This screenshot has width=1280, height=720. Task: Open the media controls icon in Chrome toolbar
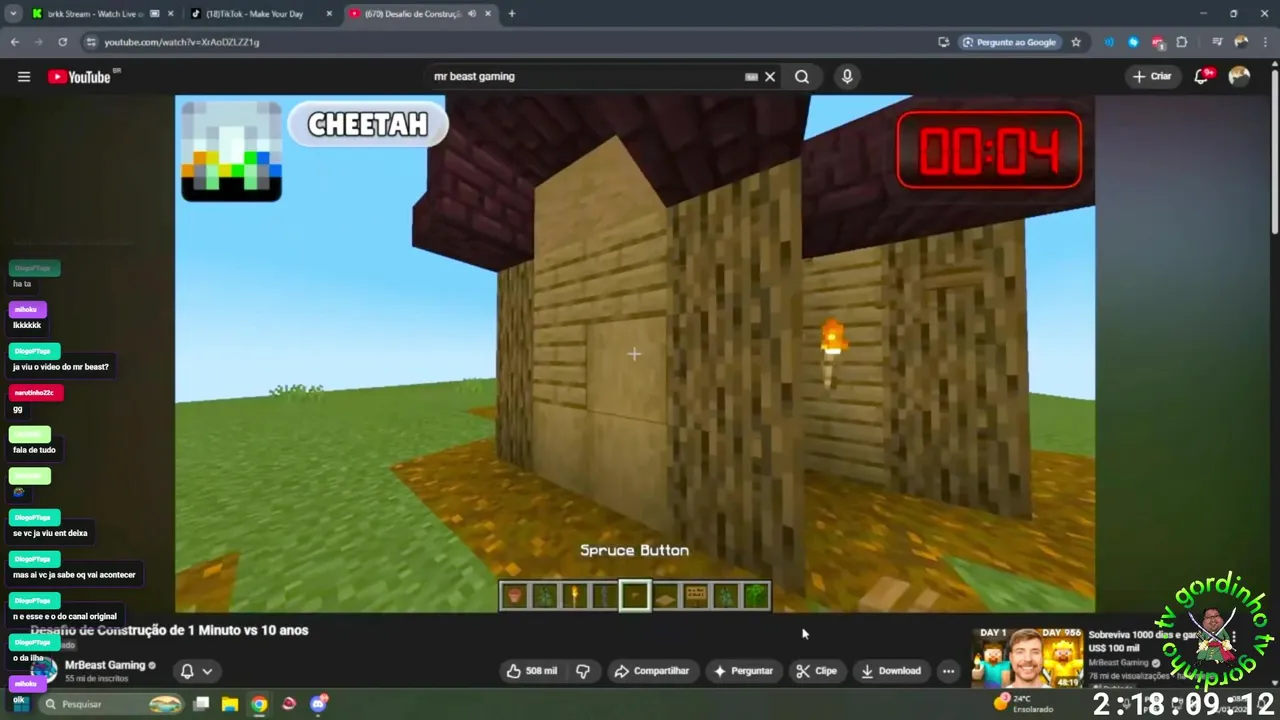pyautogui.click(x=1217, y=42)
